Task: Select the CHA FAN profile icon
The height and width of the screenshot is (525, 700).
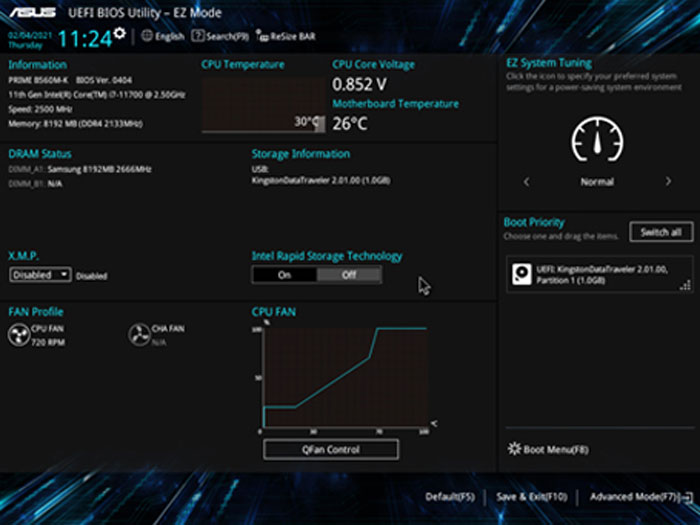Action: 139,335
